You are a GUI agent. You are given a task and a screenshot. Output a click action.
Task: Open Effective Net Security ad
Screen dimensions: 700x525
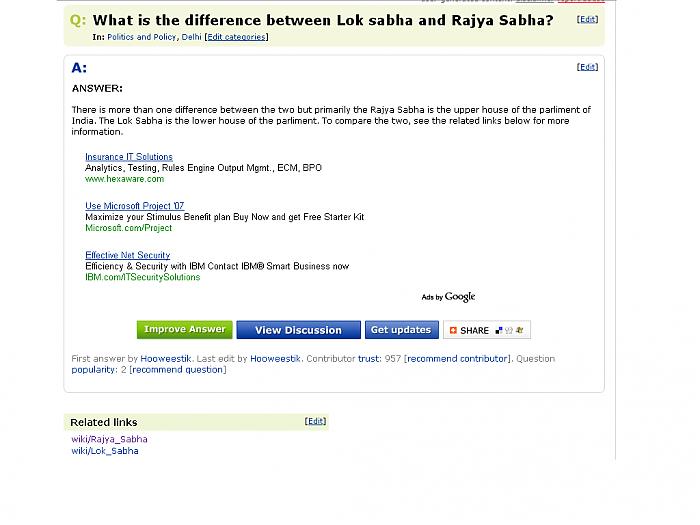(x=128, y=255)
